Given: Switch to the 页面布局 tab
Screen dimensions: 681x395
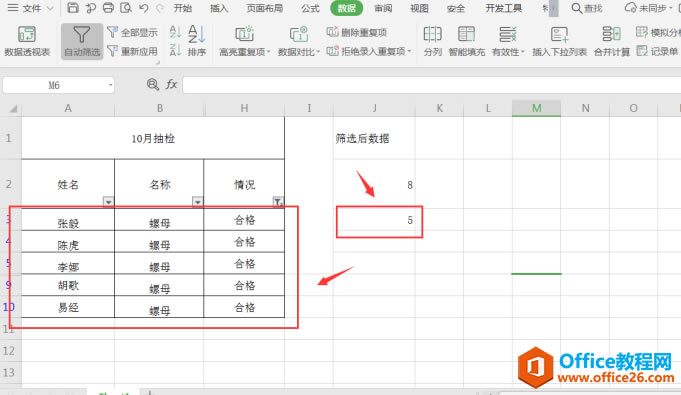Looking at the screenshot, I should pos(264,8).
